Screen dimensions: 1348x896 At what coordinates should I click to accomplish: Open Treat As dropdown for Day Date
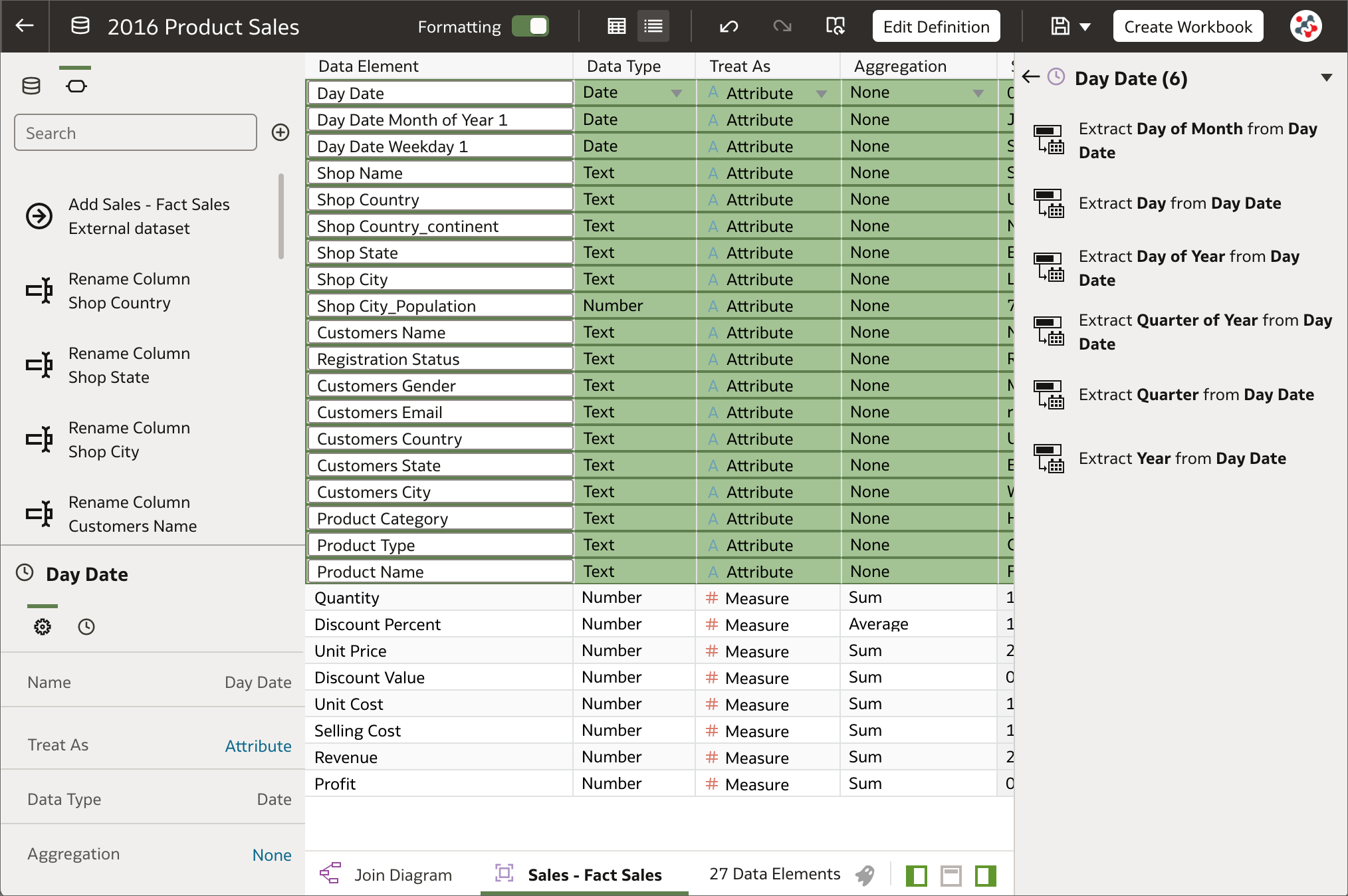pyautogui.click(x=823, y=93)
